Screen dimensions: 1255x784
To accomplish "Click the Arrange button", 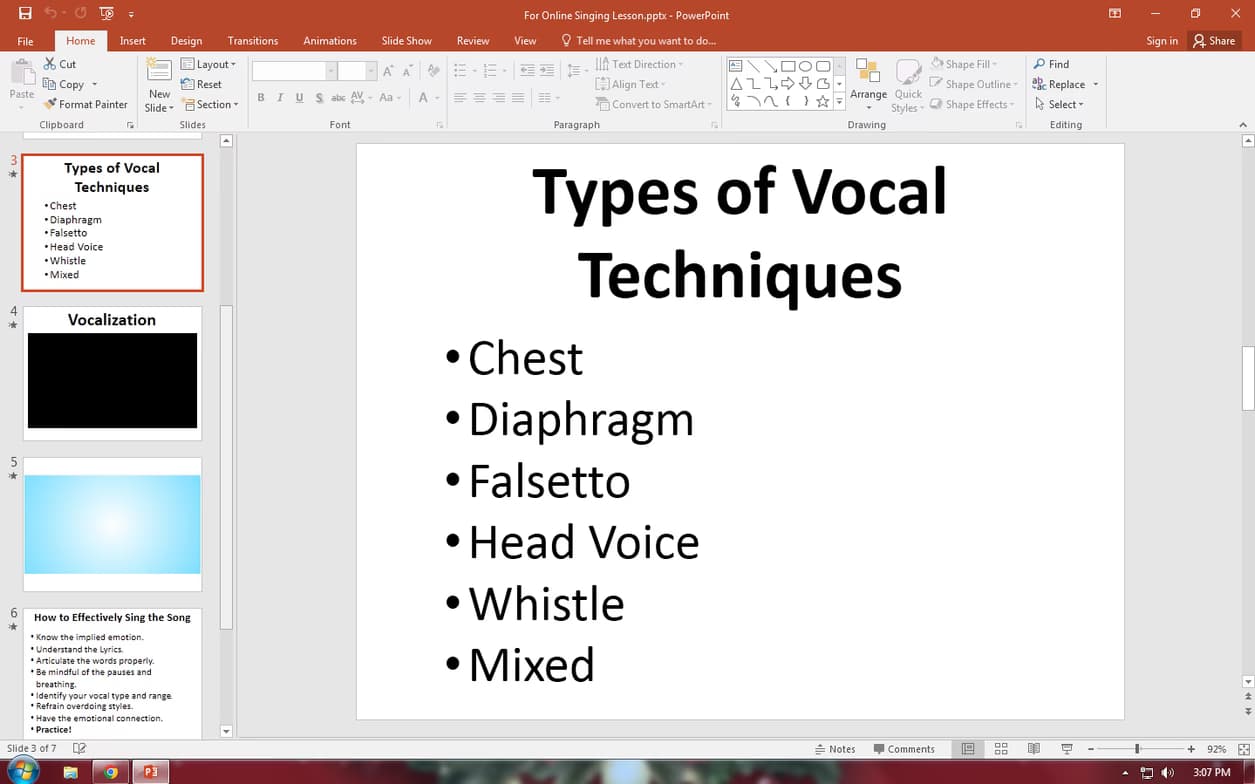I will [x=868, y=84].
